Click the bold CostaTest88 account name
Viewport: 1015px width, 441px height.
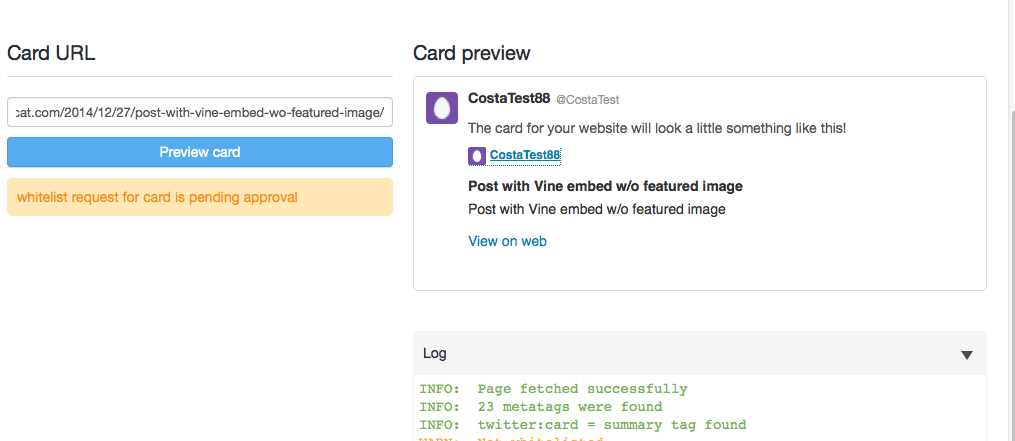[509, 98]
